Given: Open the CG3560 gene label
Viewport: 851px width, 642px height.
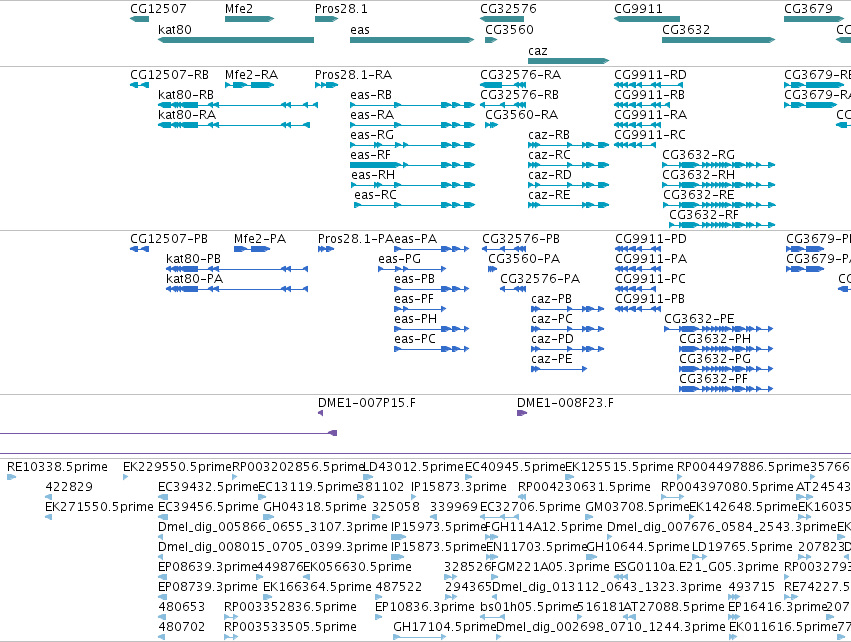Looking at the screenshot, I should click(510, 30).
